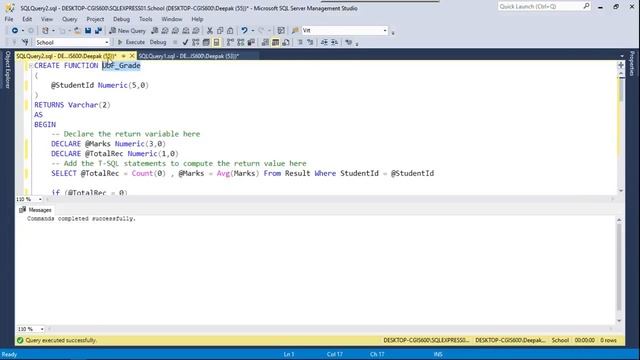
Task: Open the open documents list dropdown arrow
Action: tap(622, 56)
